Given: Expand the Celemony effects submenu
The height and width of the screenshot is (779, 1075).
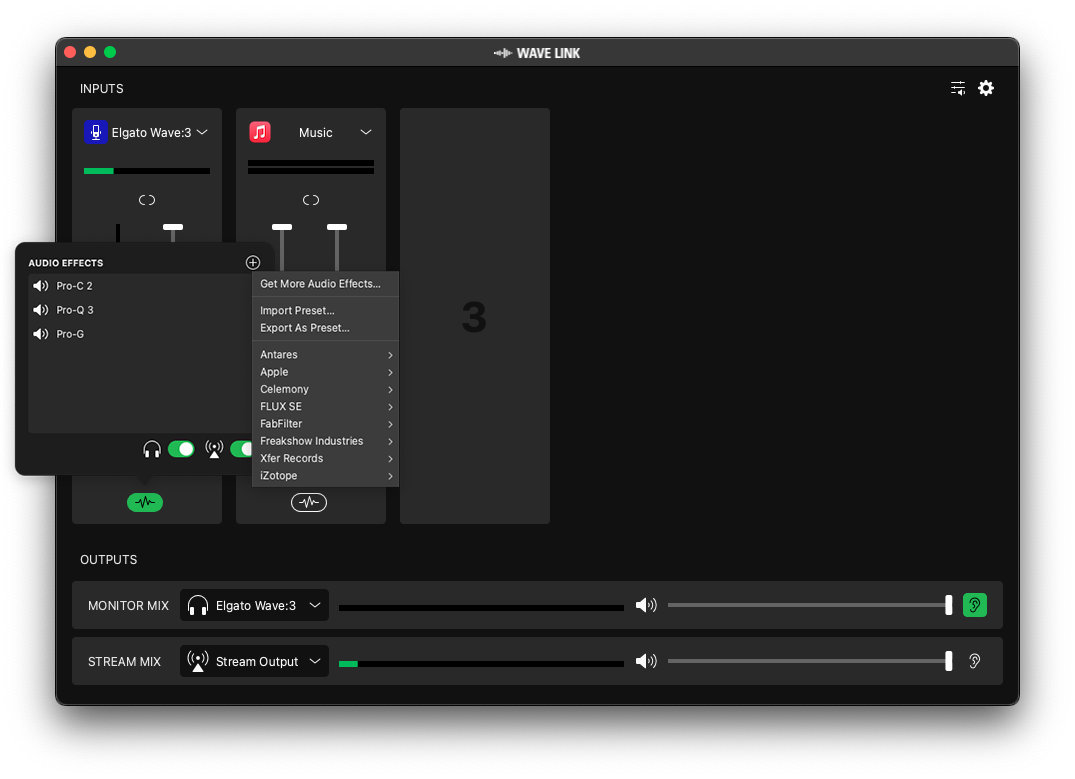Looking at the screenshot, I should click(326, 389).
